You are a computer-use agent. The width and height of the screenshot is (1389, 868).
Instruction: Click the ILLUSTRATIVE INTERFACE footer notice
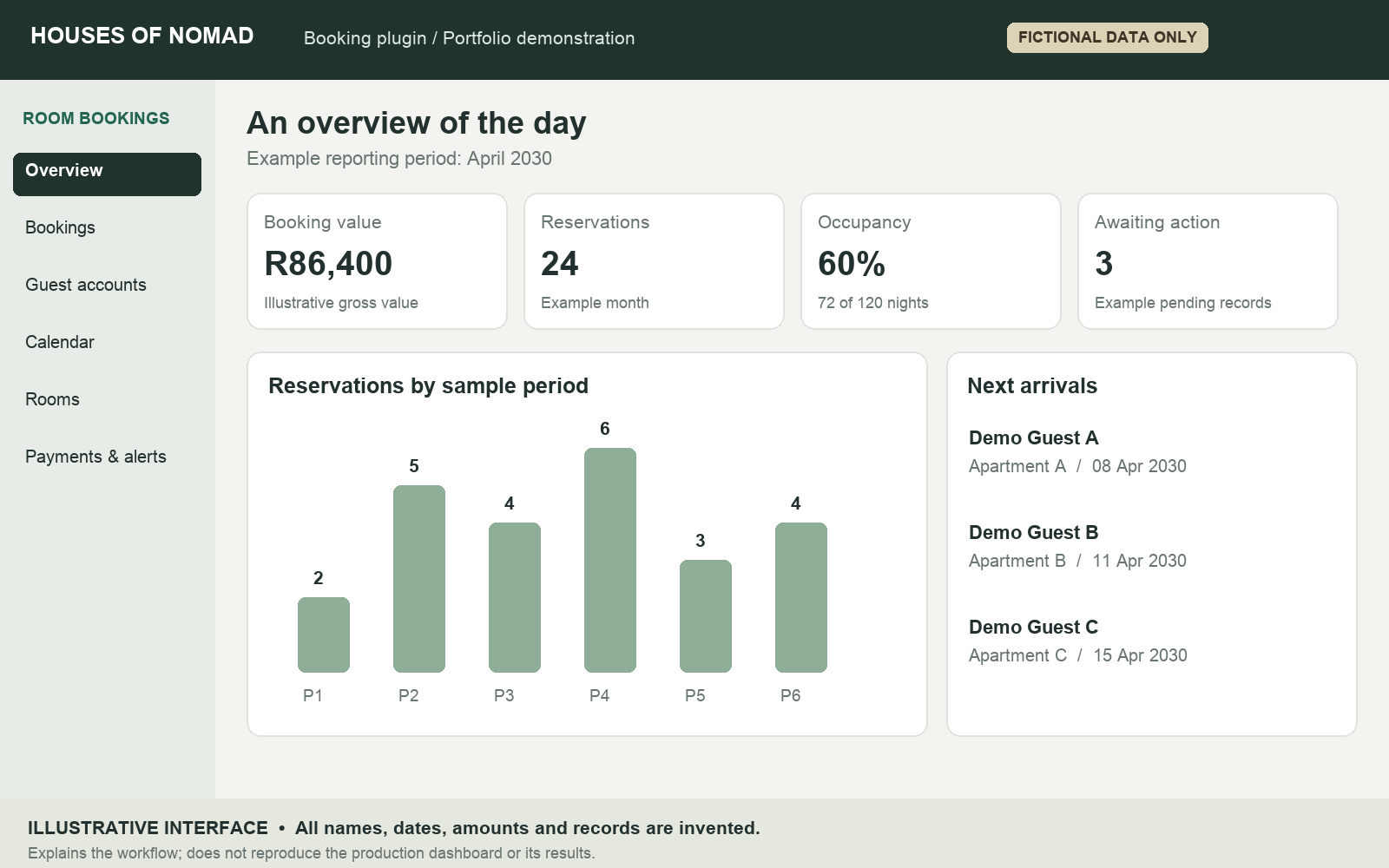click(393, 828)
